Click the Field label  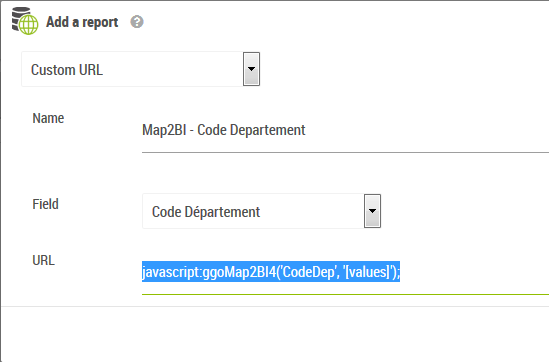point(46,204)
